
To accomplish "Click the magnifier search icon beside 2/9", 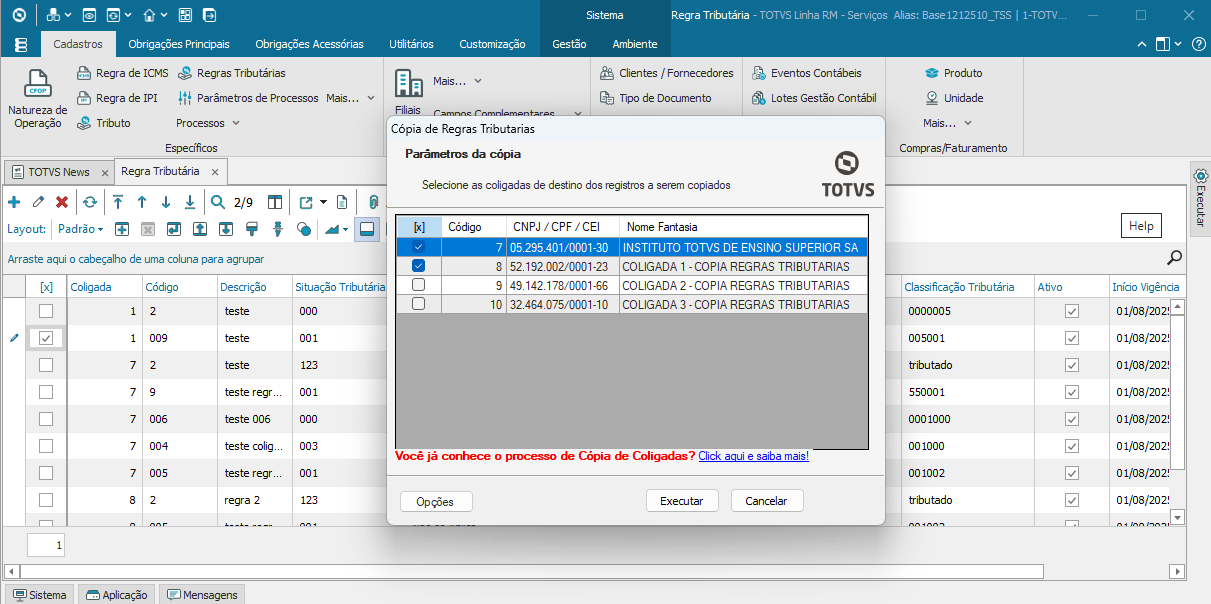I will tap(218, 202).
